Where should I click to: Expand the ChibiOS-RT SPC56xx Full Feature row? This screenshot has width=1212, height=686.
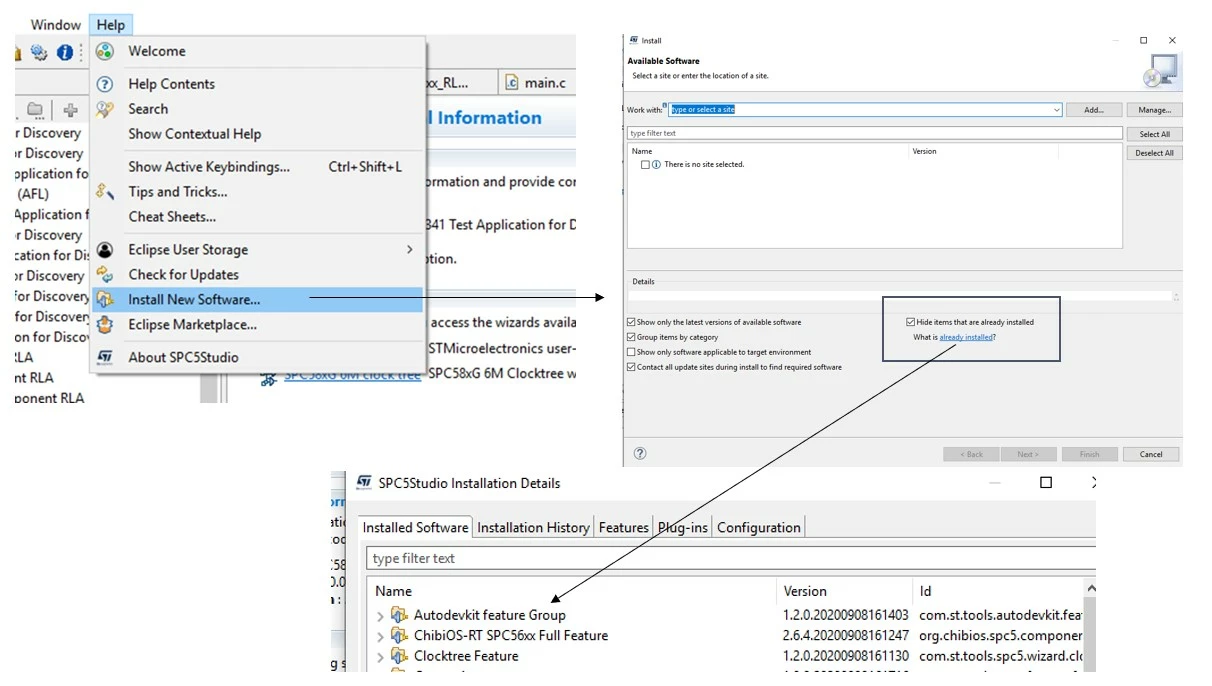(x=380, y=637)
